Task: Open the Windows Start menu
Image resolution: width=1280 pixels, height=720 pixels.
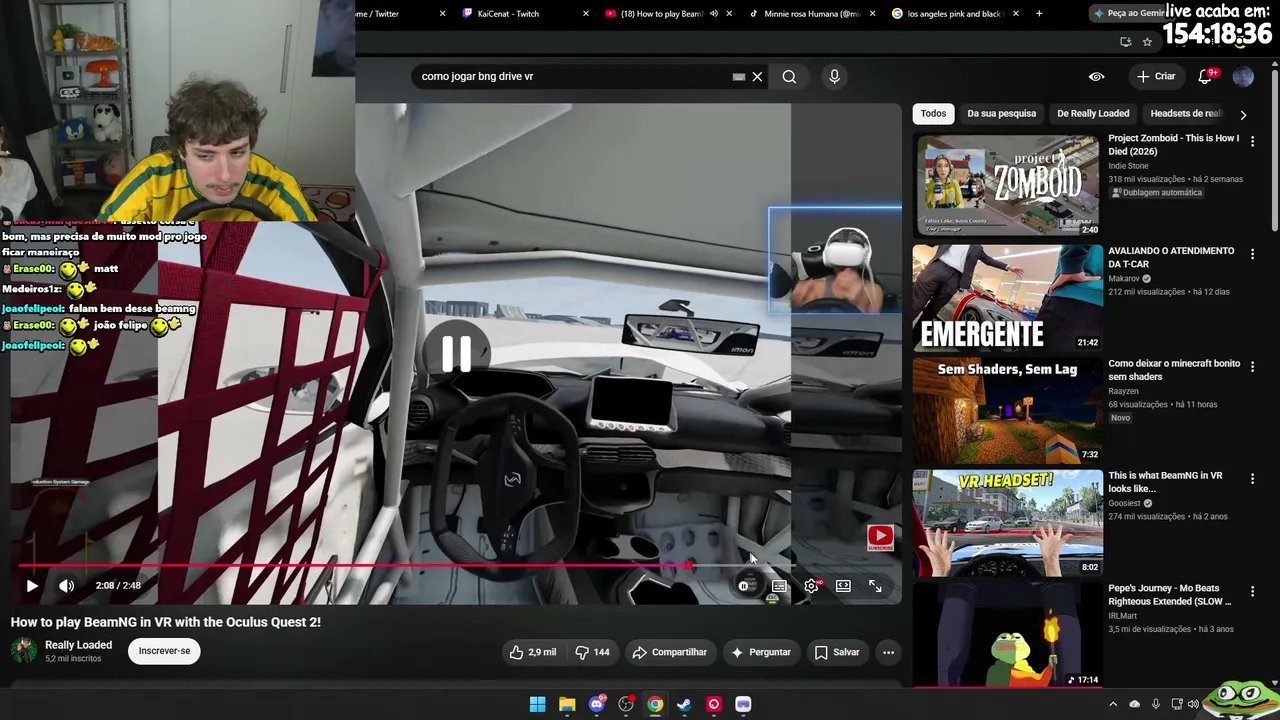Action: [537, 704]
